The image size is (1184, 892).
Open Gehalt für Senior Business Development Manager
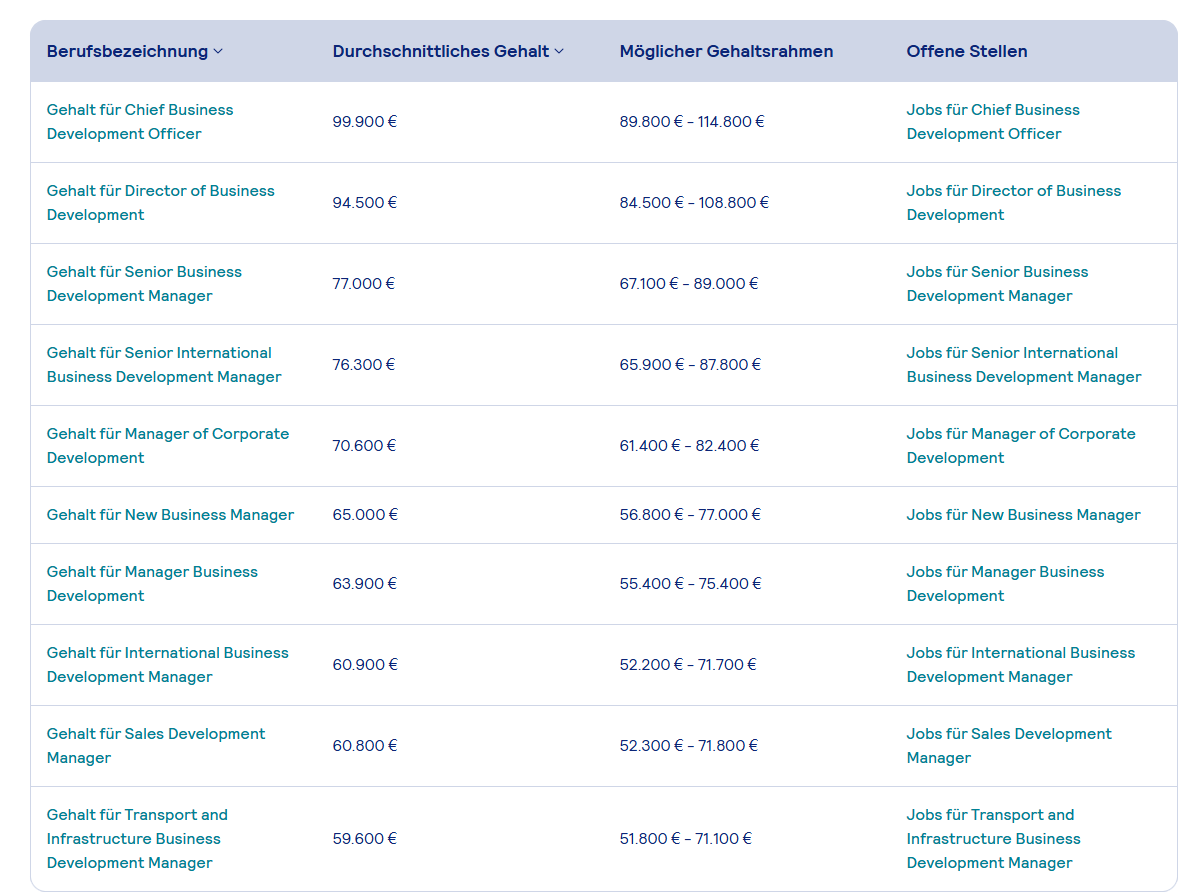coord(144,283)
